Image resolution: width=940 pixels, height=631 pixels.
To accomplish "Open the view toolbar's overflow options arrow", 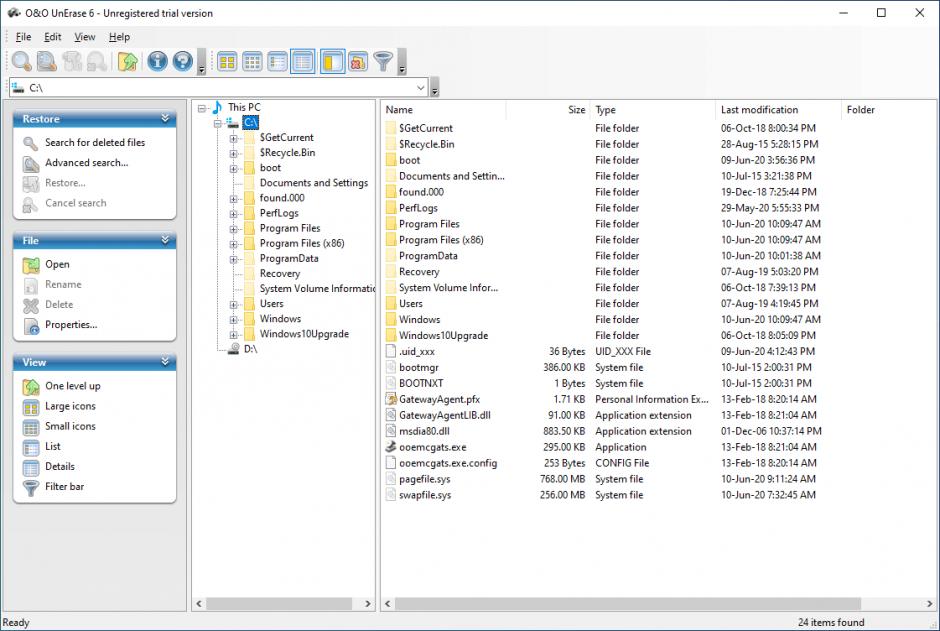I will (x=402, y=62).
